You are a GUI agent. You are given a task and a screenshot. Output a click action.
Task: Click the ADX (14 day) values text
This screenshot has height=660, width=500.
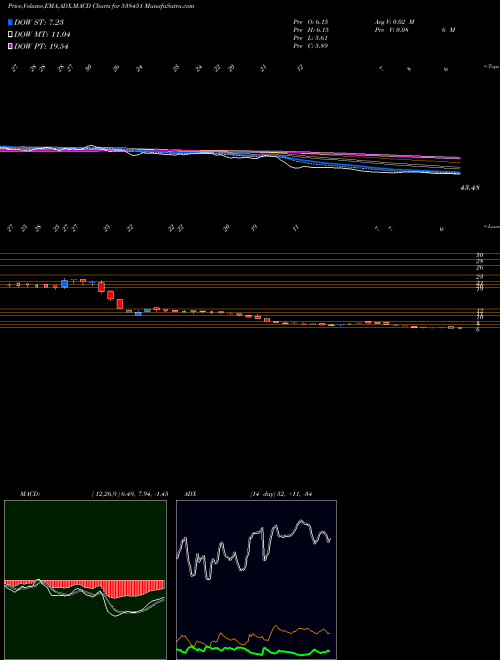(280, 494)
